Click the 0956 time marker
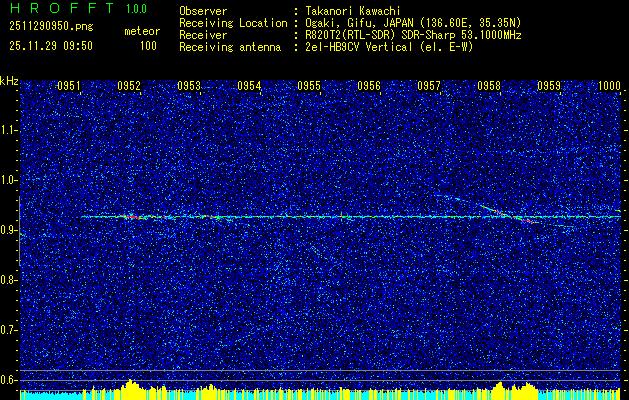Viewport: 629px width, 400px height. (369, 86)
